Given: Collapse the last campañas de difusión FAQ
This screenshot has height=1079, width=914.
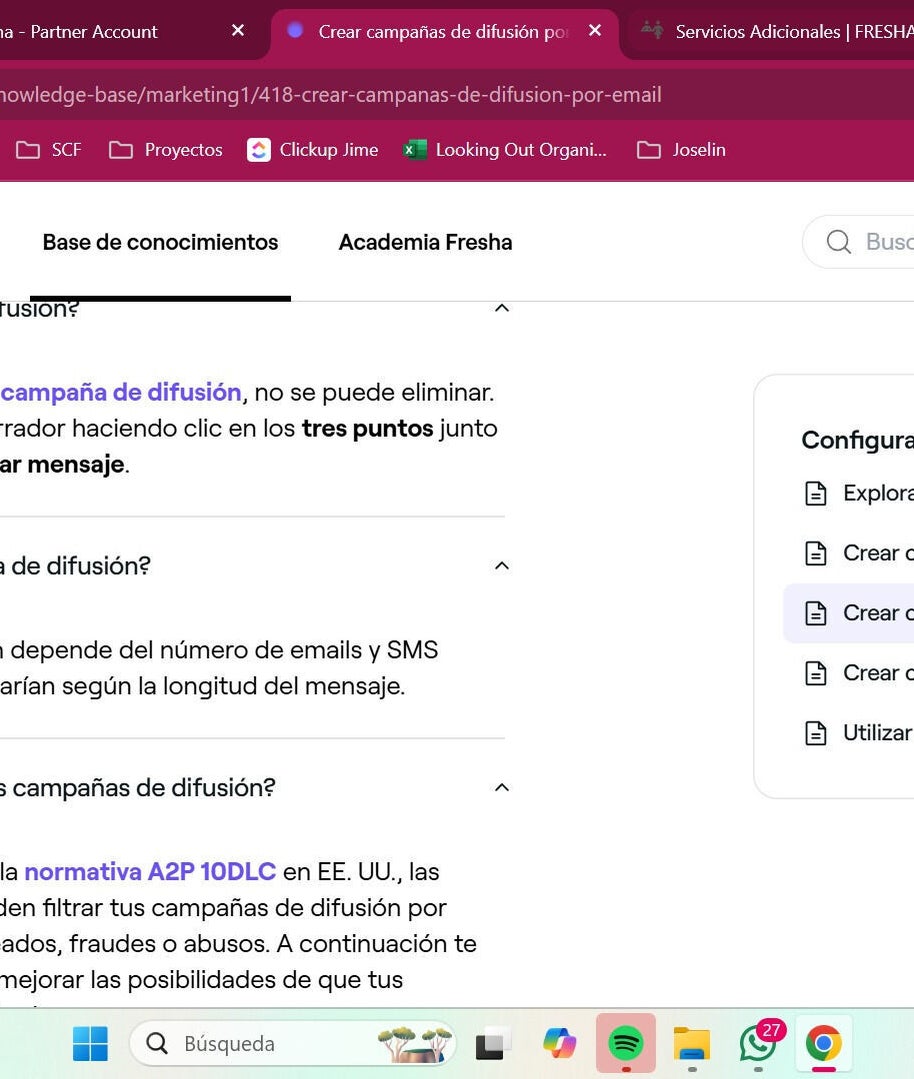Looking at the screenshot, I should coord(502,788).
